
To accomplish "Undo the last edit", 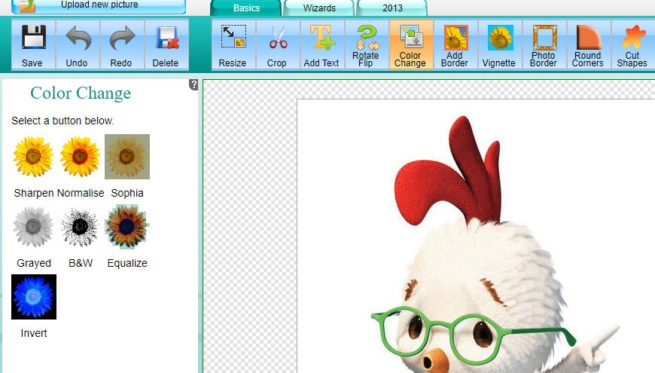I will coord(77,44).
